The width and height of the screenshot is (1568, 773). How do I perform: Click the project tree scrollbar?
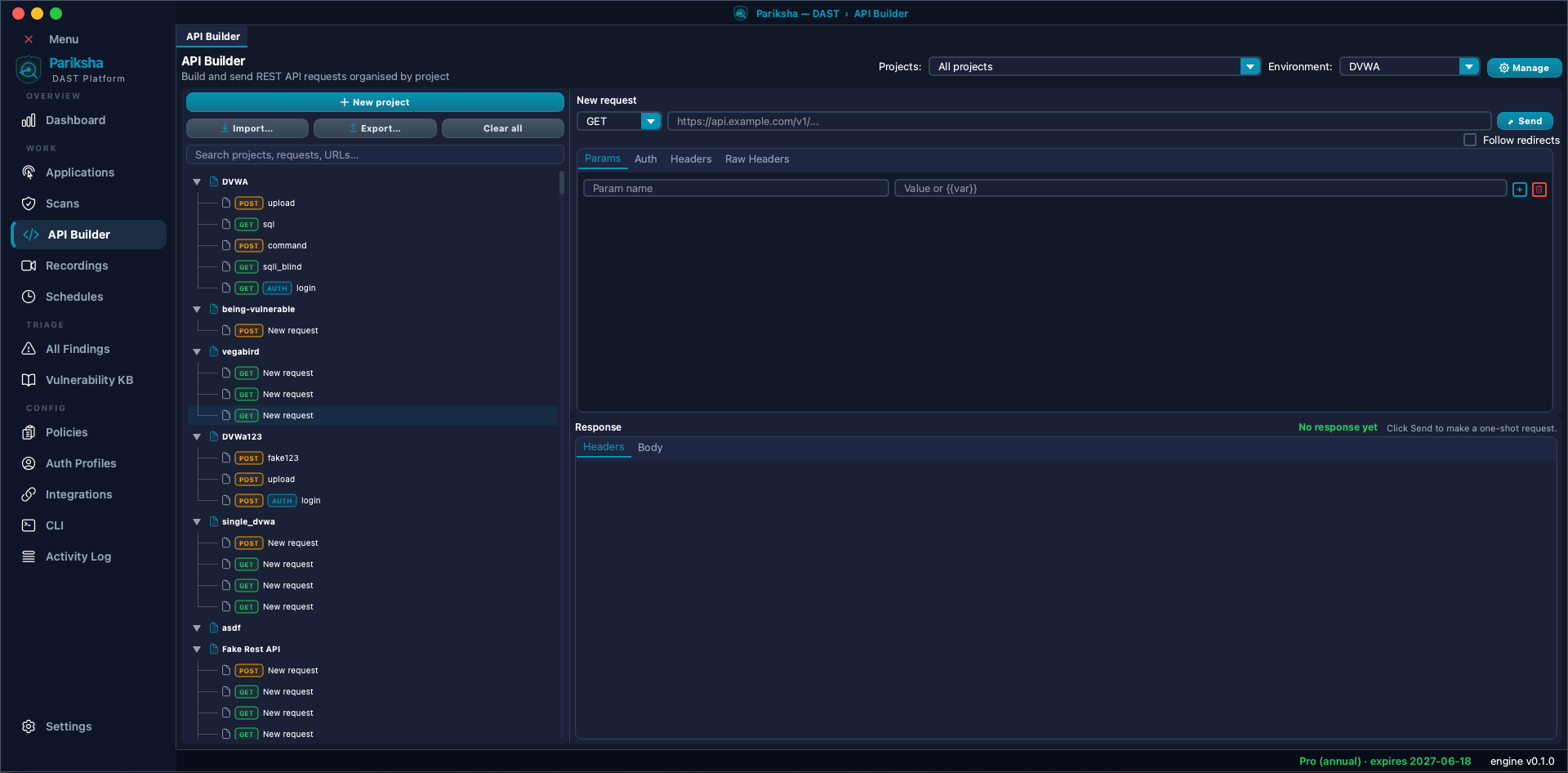pos(561,182)
